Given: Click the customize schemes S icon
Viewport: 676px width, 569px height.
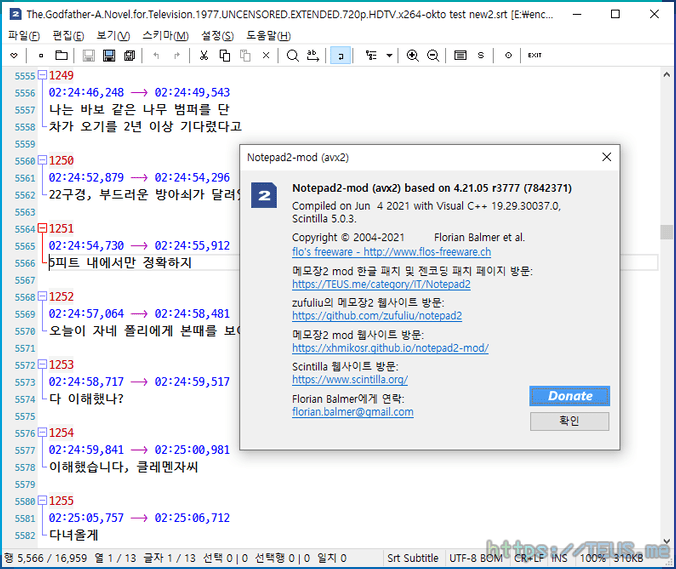Looking at the screenshot, I should [x=481, y=55].
